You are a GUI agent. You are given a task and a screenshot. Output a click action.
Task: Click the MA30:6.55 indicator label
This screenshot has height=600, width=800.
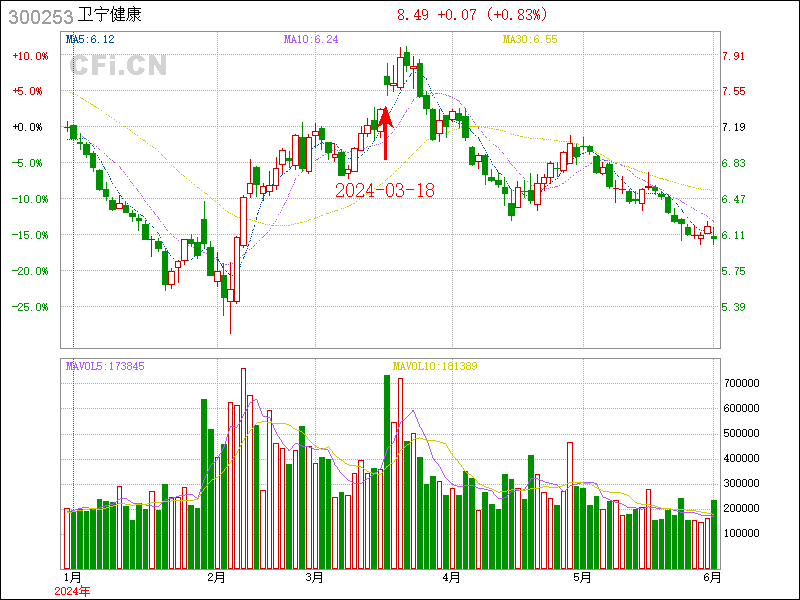click(x=529, y=39)
